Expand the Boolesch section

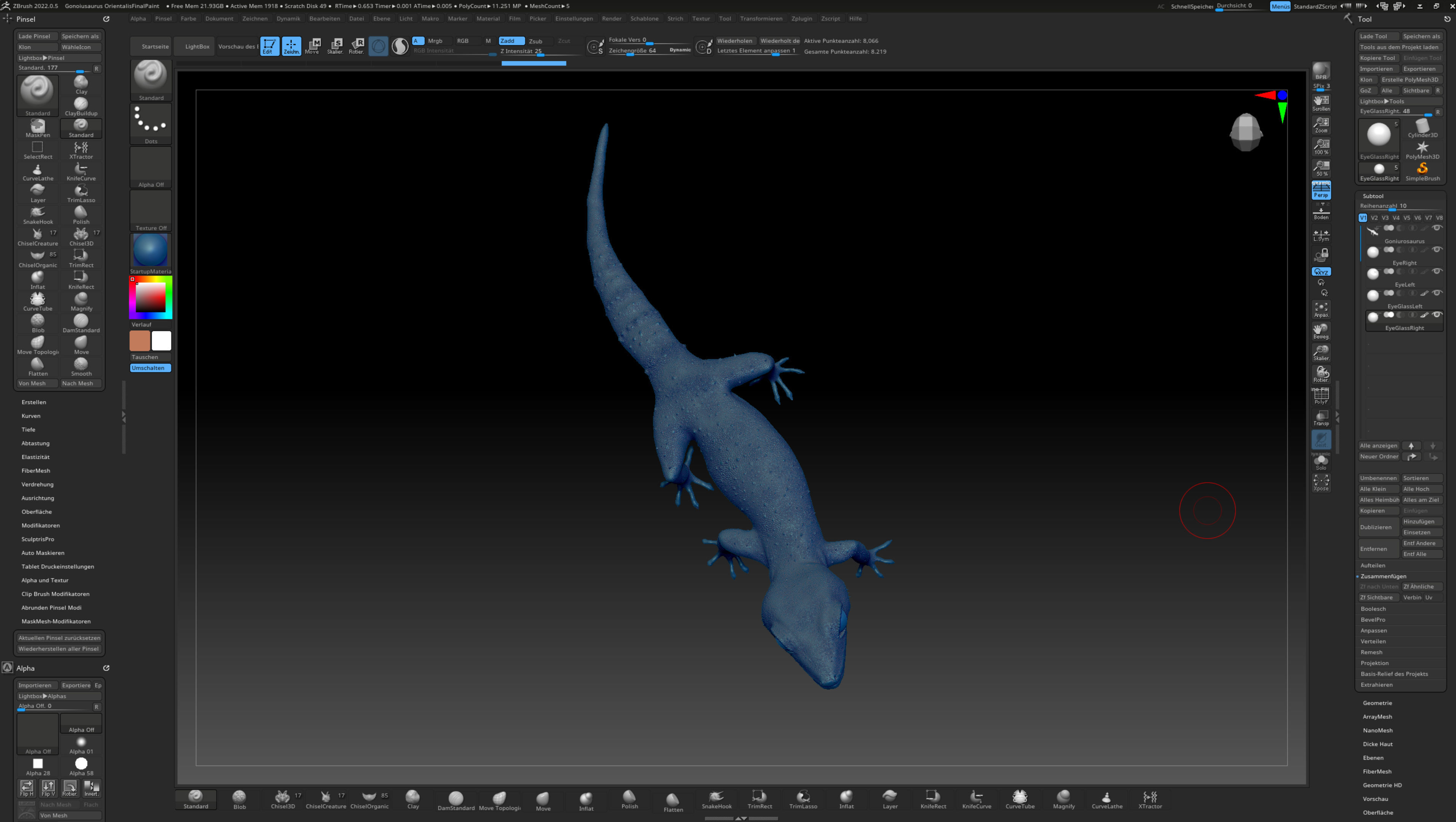click(1373, 609)
